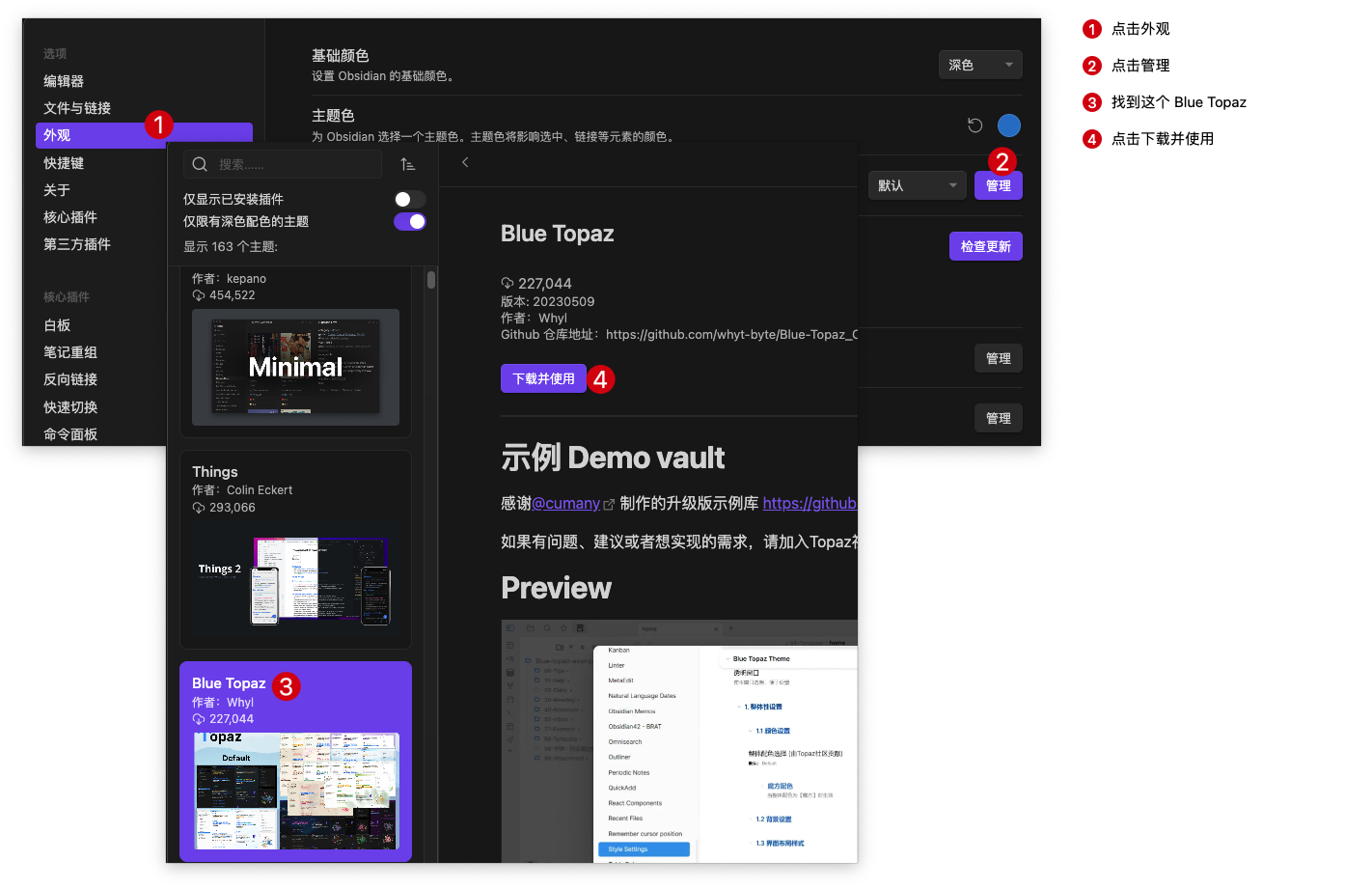The height and width of the screenshot is (889, 1372).
Task: Click the magnifier icon in the theme search
Action: [200, 164]
